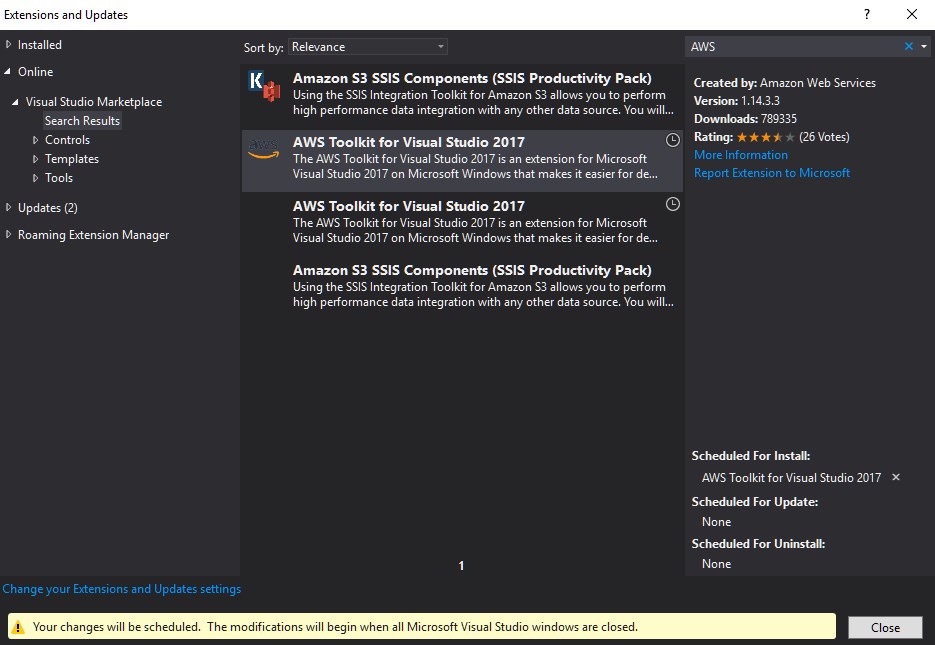Open the Sort by Relevance dropdown
The width and height of the screenshot is (935, 645).
click(x=368, y=47)
